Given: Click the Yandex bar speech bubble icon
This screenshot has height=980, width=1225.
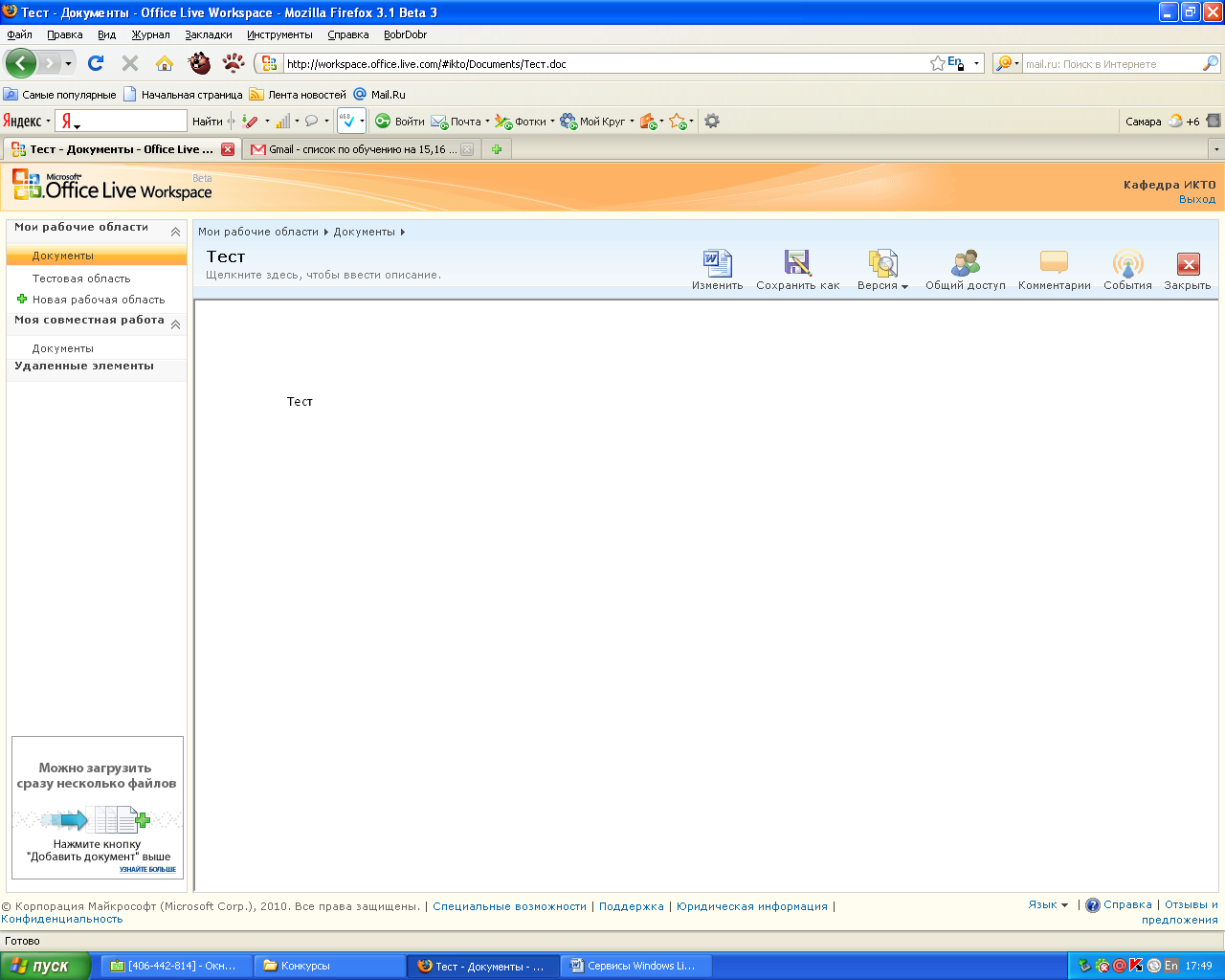Looking at the screenshot, I should click(311, 121).
